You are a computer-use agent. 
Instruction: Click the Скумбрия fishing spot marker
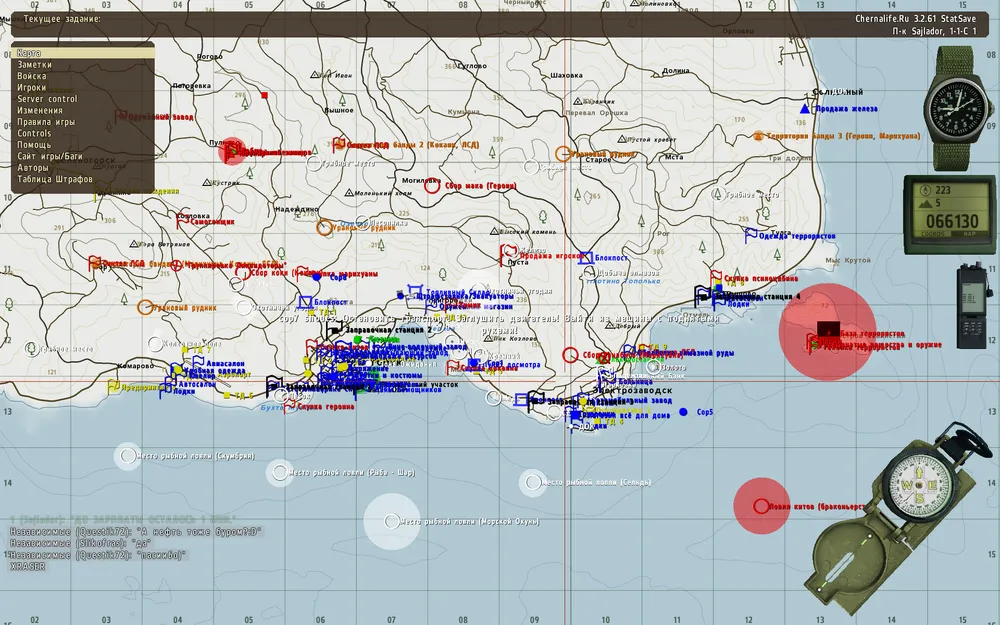pyautogui.click(x=127, y=456)
